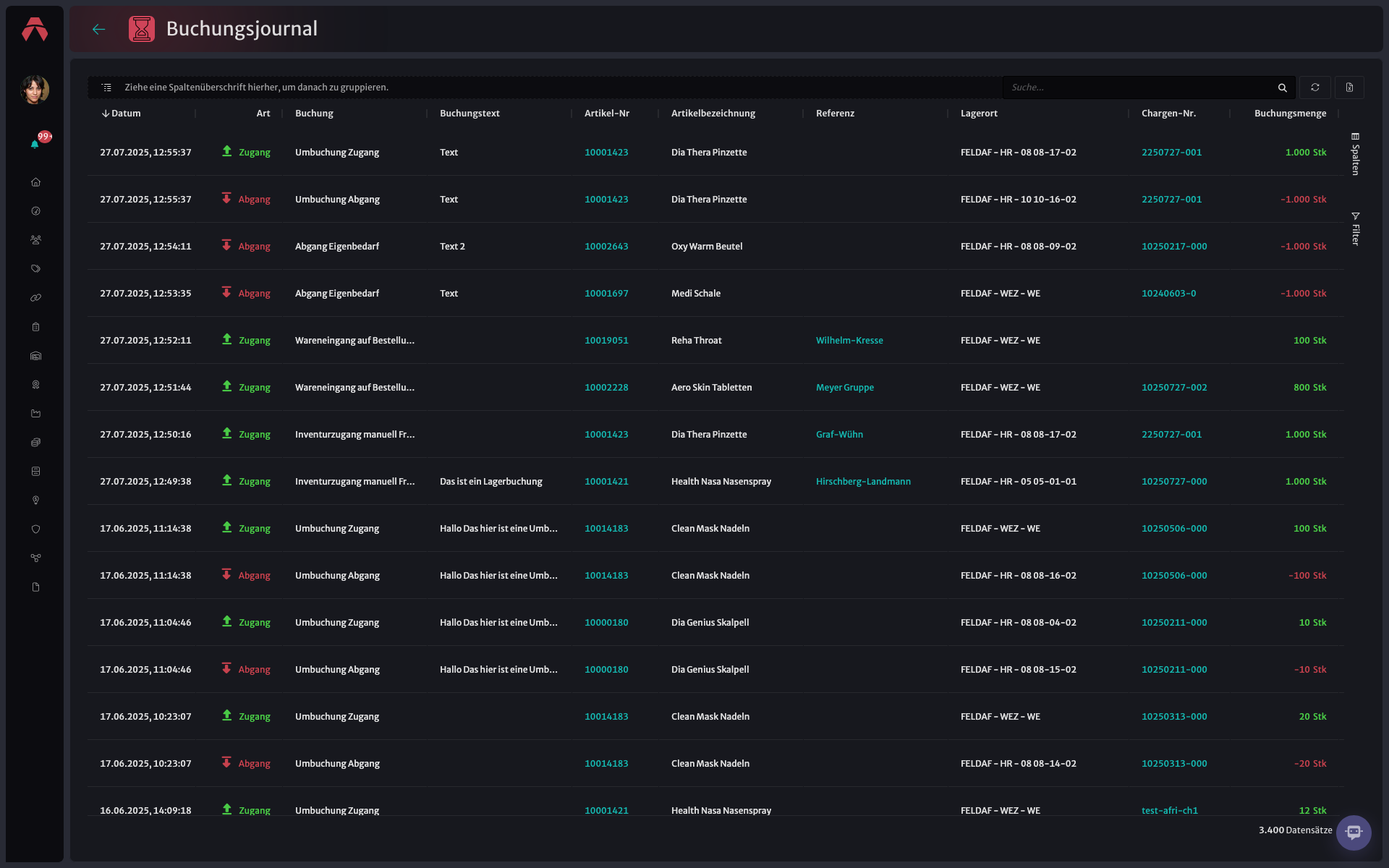Go back using the arrow icon
This screenshot has width=1389, height=868.
point(99,29)
